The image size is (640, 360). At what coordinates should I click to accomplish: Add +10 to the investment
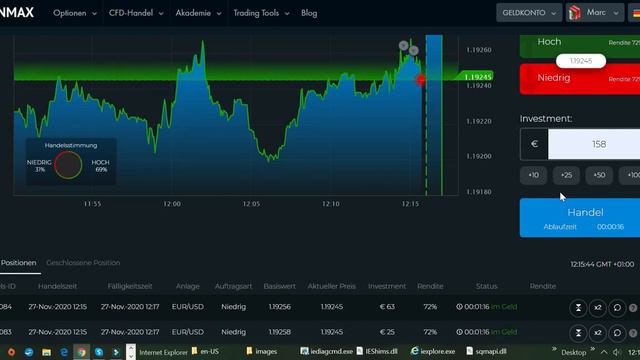(533, 175)
